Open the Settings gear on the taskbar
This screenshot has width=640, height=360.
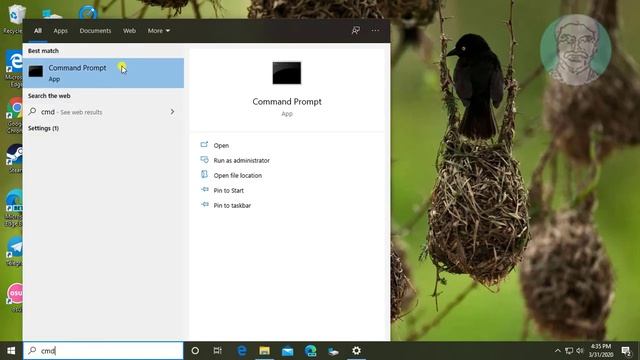click(356, 351)
